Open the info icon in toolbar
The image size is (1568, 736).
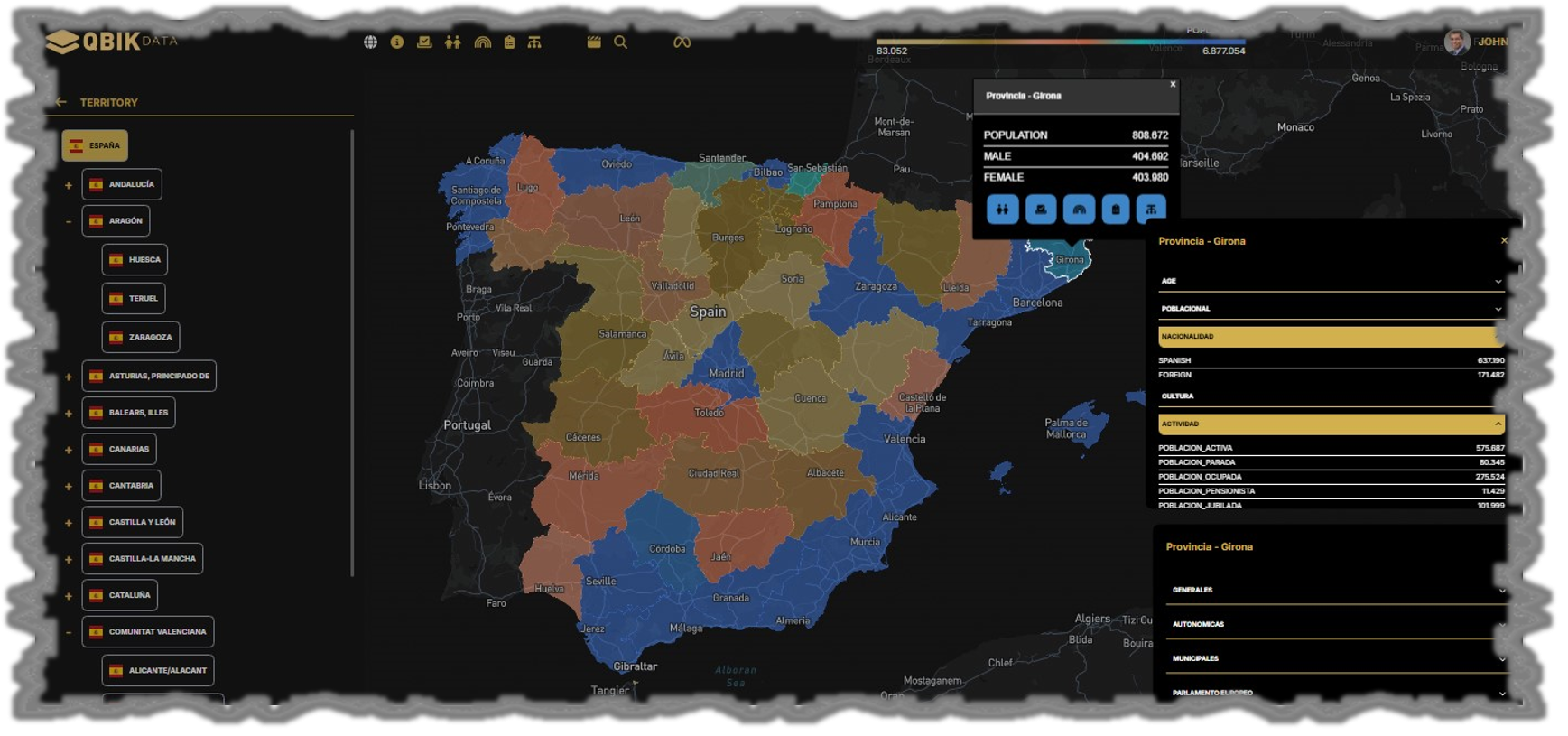(x=396, y=42)
